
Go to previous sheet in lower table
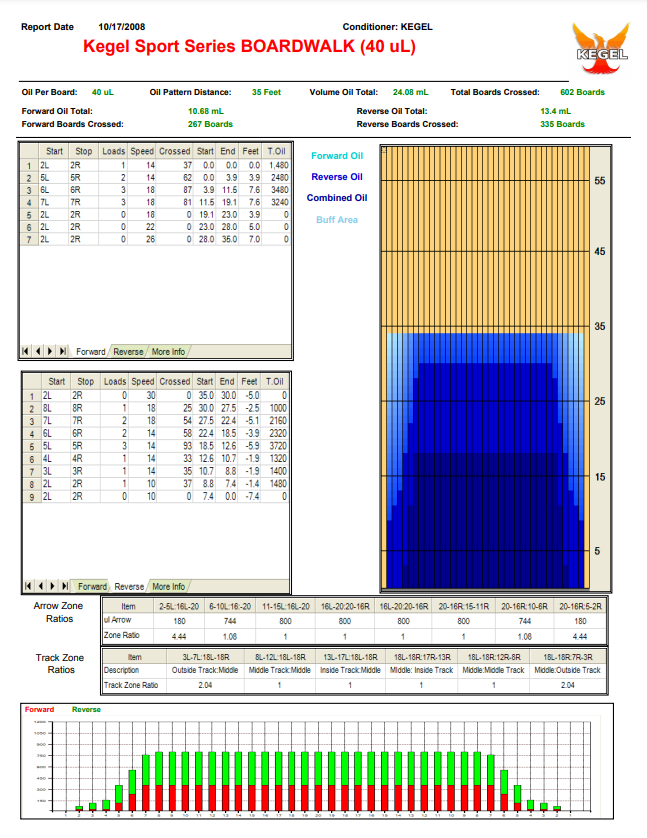tap(39, 586)
